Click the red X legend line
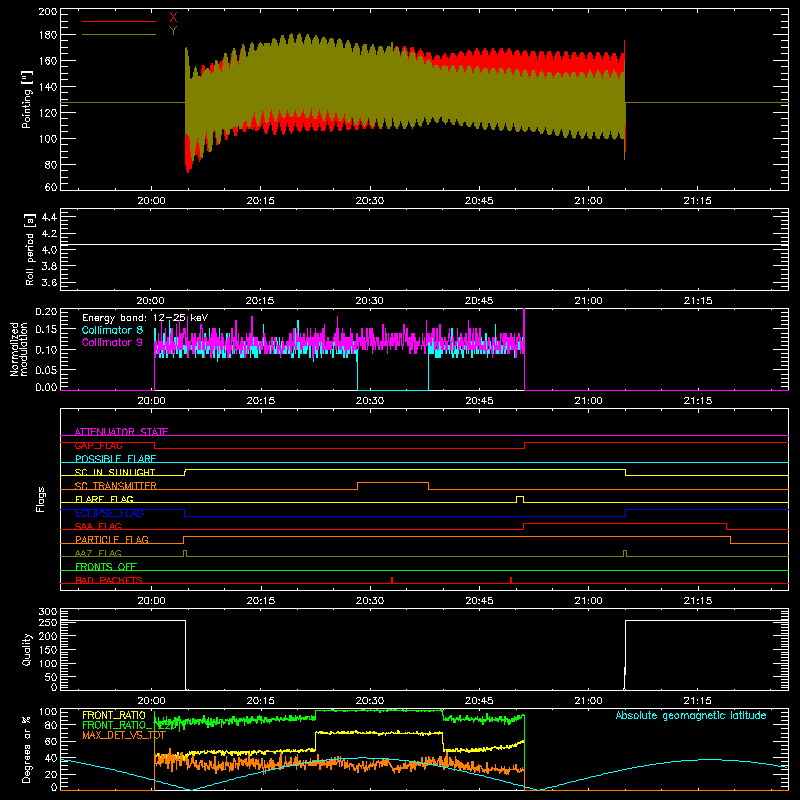The image size is (800, 800). click(x=119, y=21)
